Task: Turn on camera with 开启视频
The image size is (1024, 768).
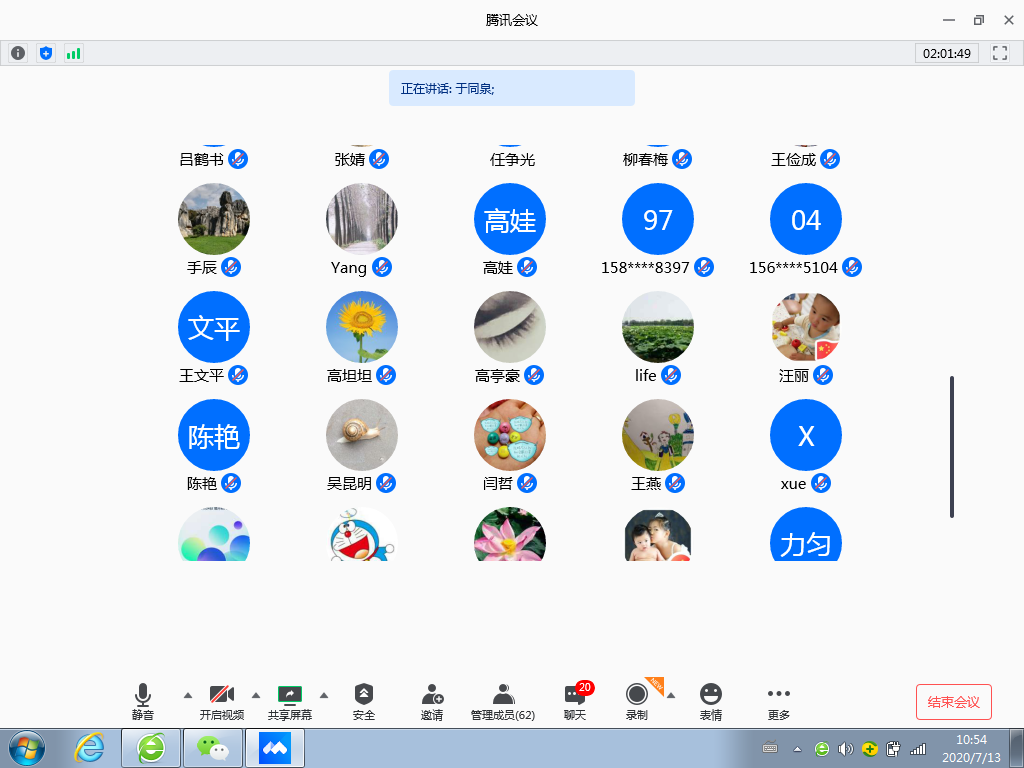Action: [x=221, y=701]
